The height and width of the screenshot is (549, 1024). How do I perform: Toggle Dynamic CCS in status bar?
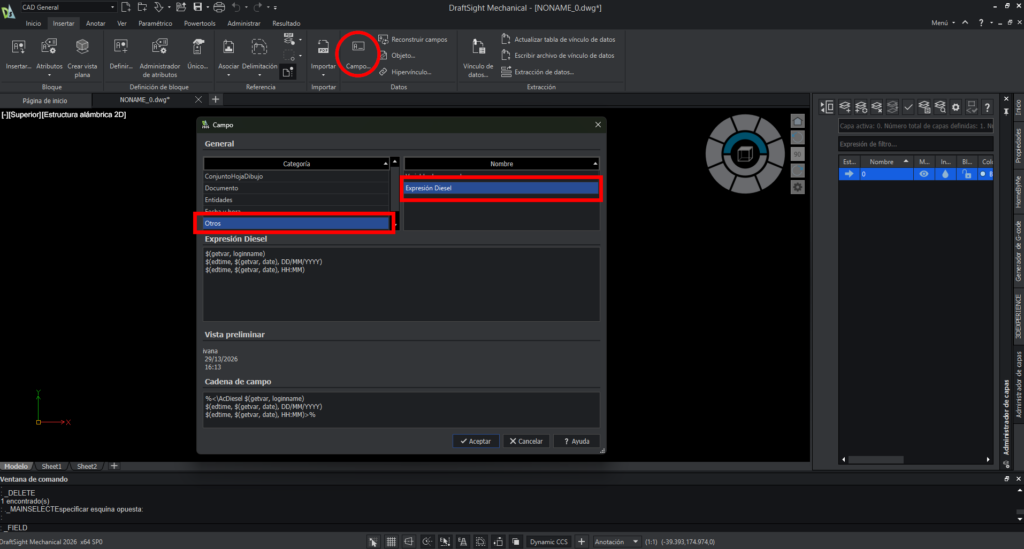click(549, 542)
